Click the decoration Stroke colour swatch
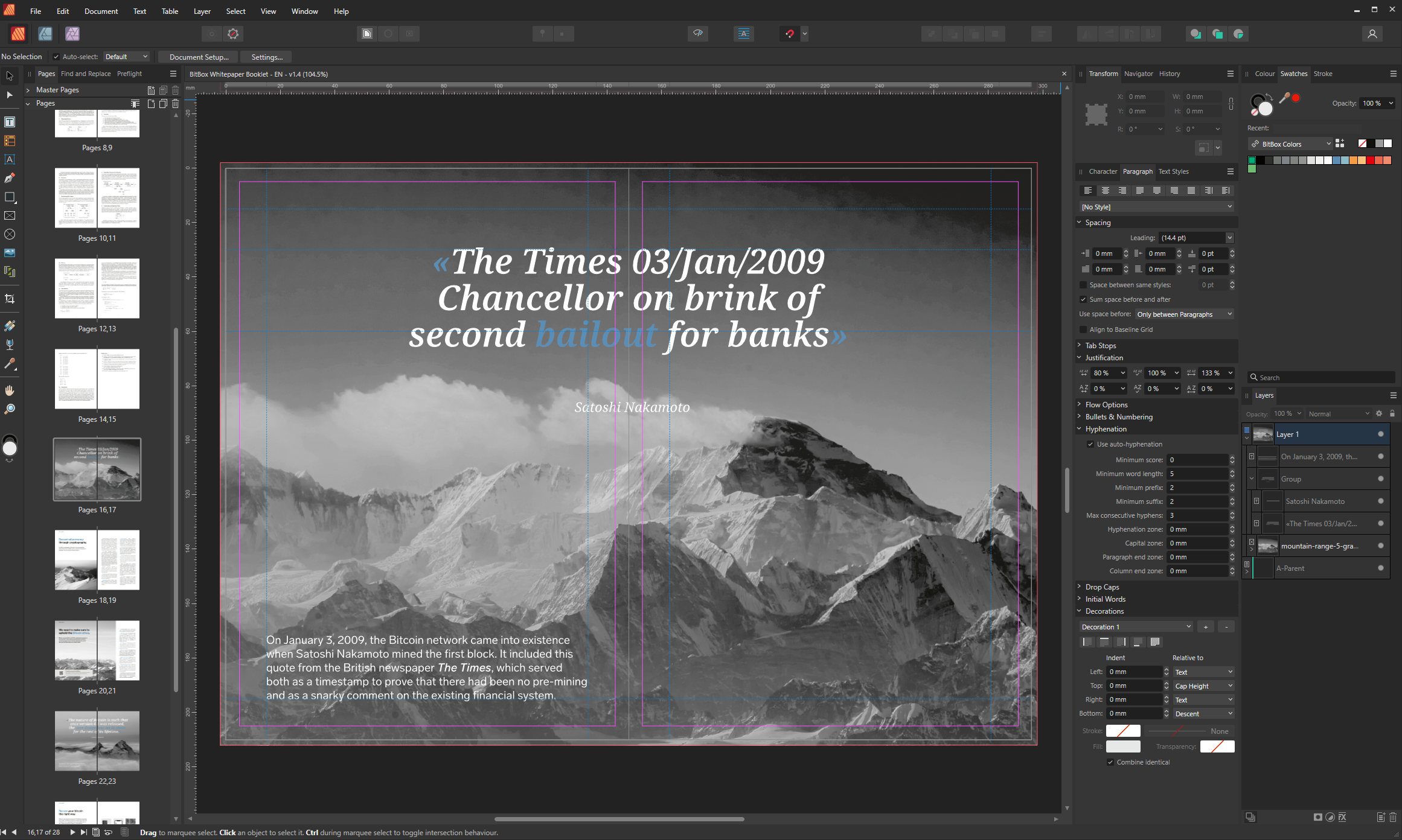The width and height of the screenshot is (1402, 840). 1123,731
